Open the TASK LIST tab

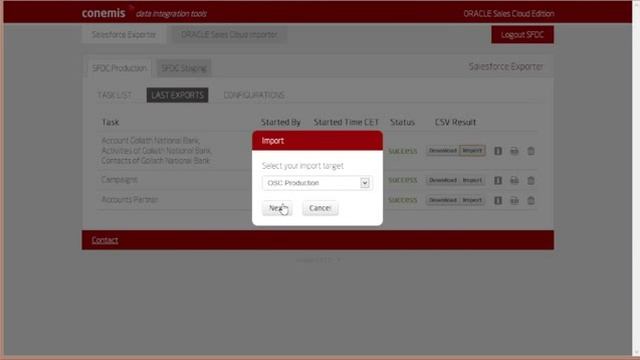[x=115, y=95]
